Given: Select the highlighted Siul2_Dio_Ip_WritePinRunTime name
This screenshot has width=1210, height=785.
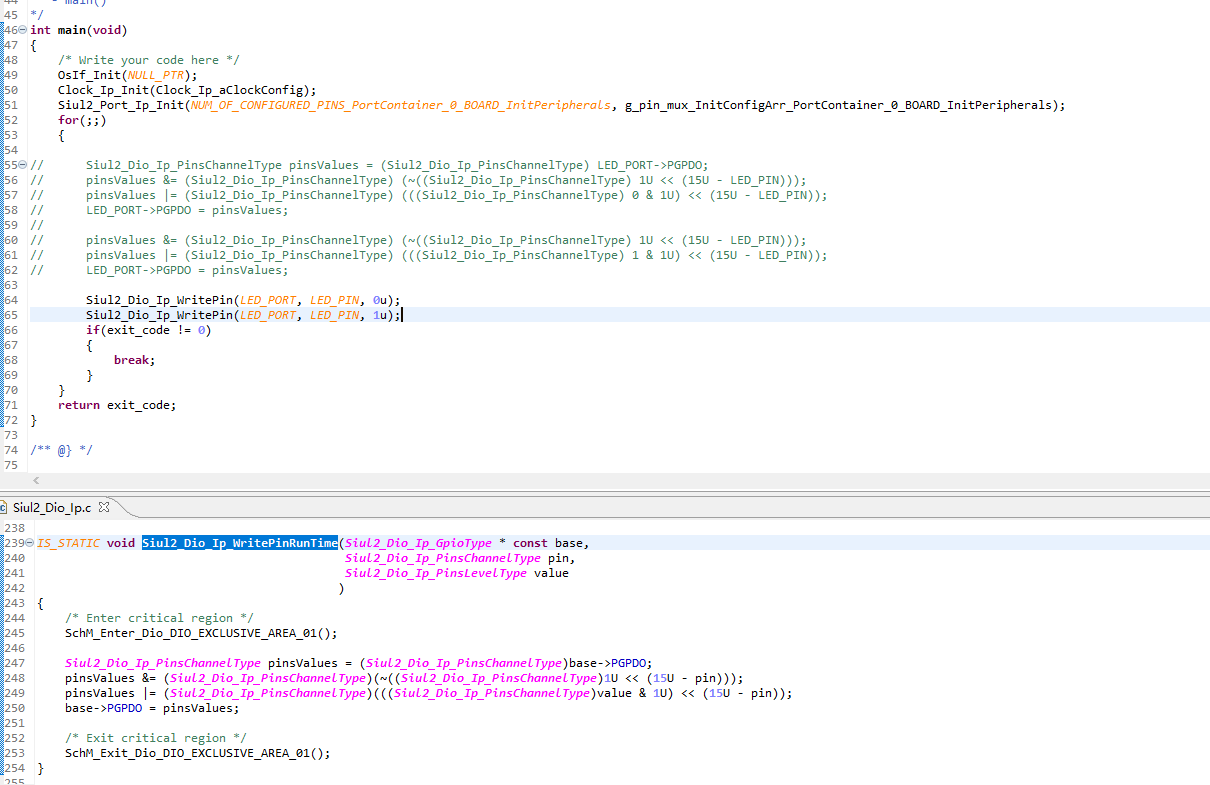Looking at the screenshot, I should 239,542.
